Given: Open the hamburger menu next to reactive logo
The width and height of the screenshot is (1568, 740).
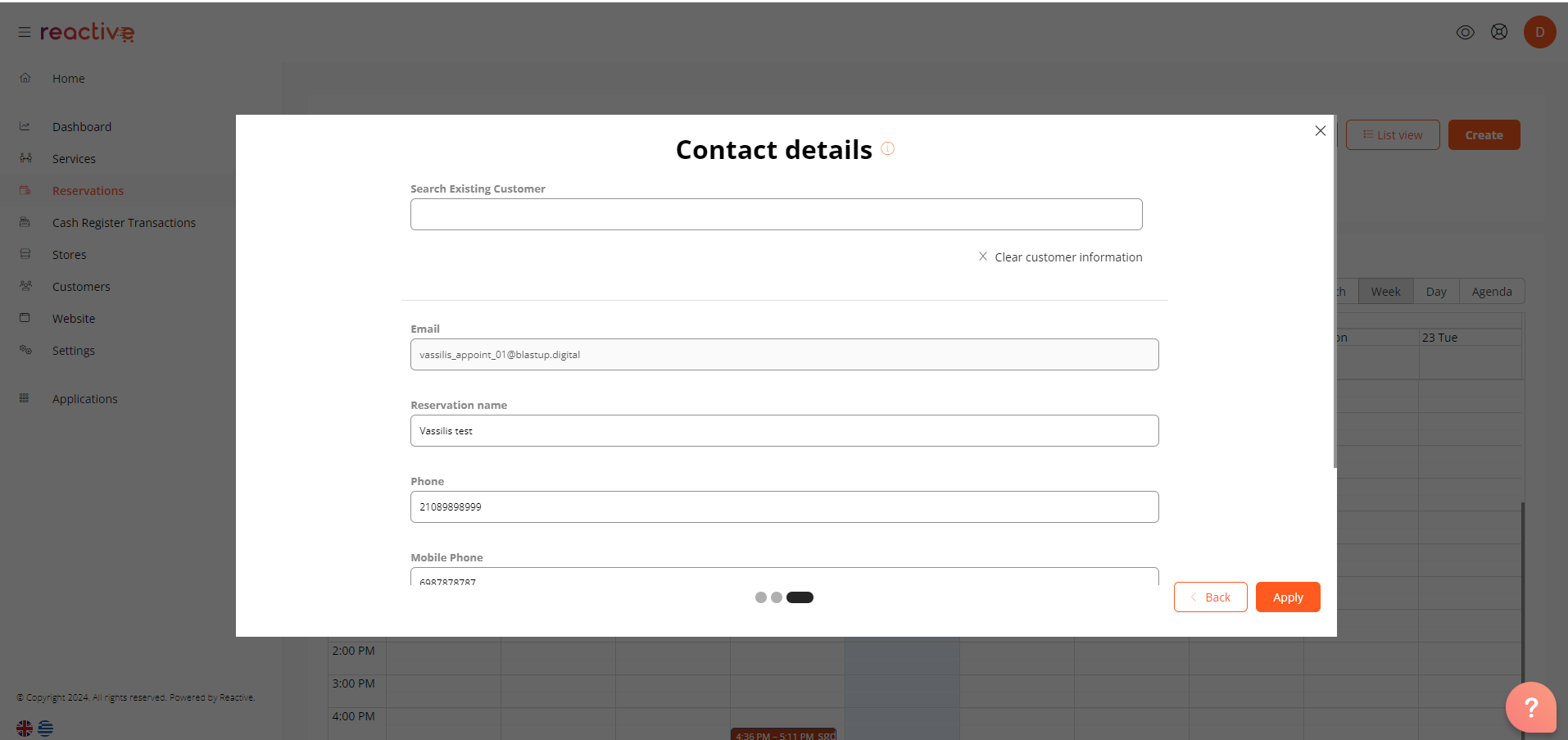Looking at the screenshot, I should [x=25, y=32].
